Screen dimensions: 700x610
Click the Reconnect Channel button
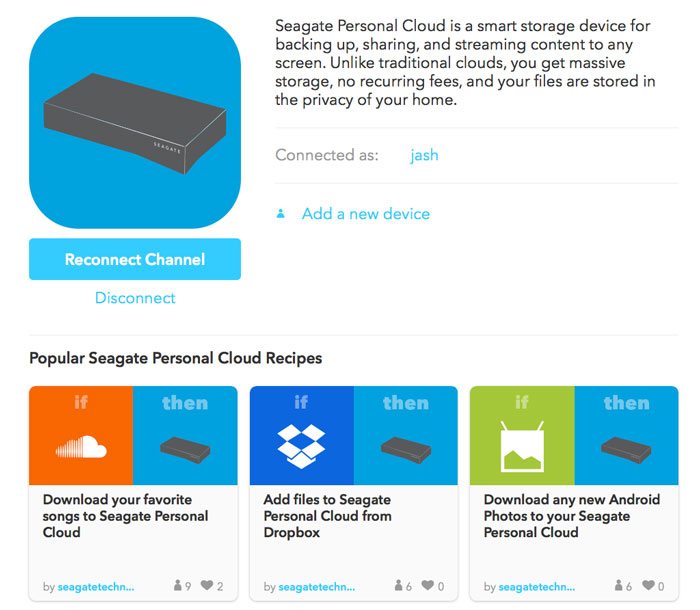(x=135, y=260)
